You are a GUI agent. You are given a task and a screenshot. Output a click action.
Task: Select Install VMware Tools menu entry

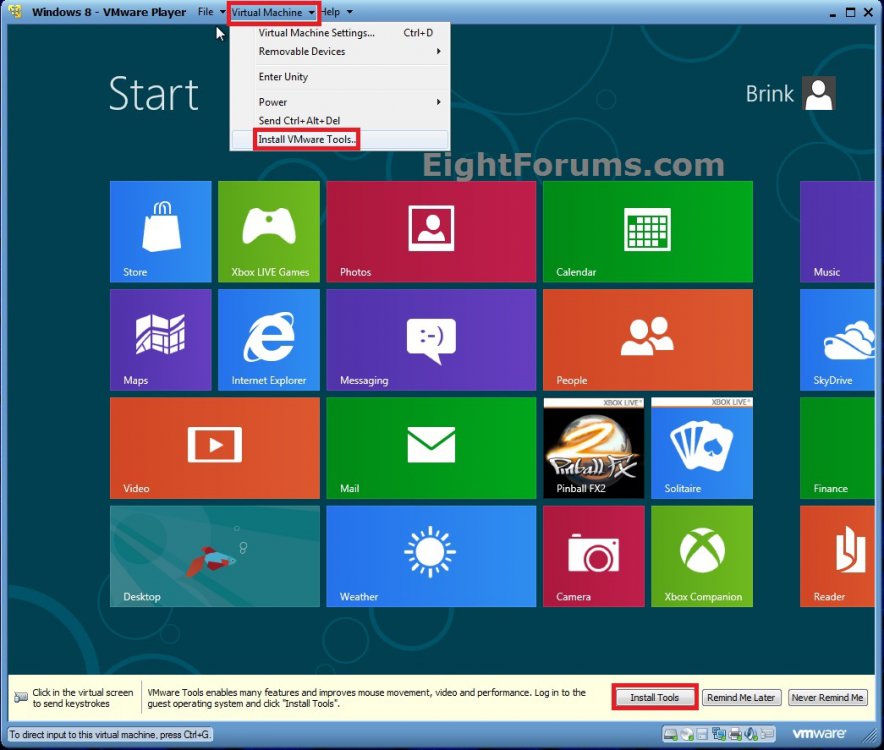(305, 140)
